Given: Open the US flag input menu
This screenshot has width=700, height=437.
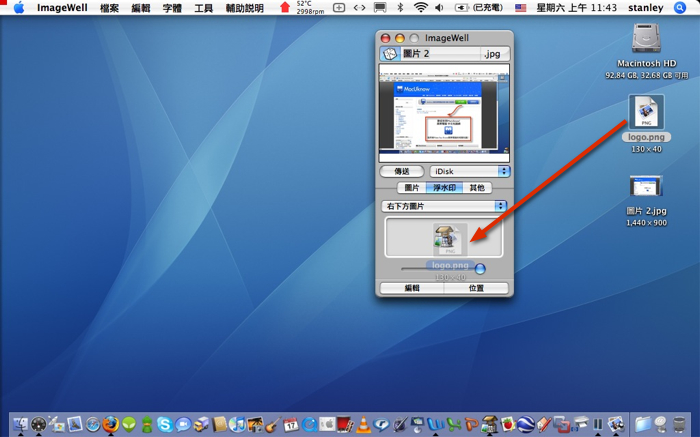Looking at the screenshot, I should point(521,8).
